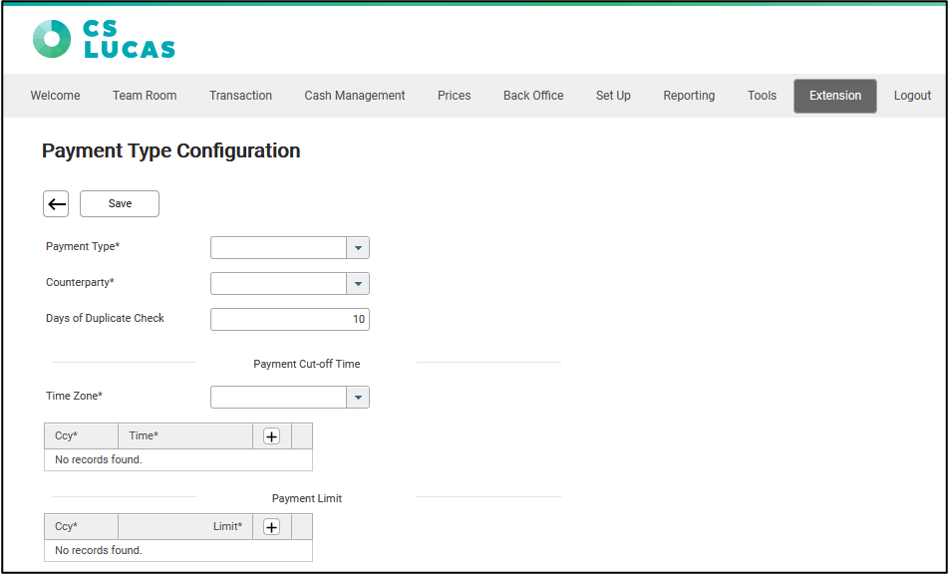Click the Extension menu tab
This screenshot has height=575, width=950.
pos(835,96)
